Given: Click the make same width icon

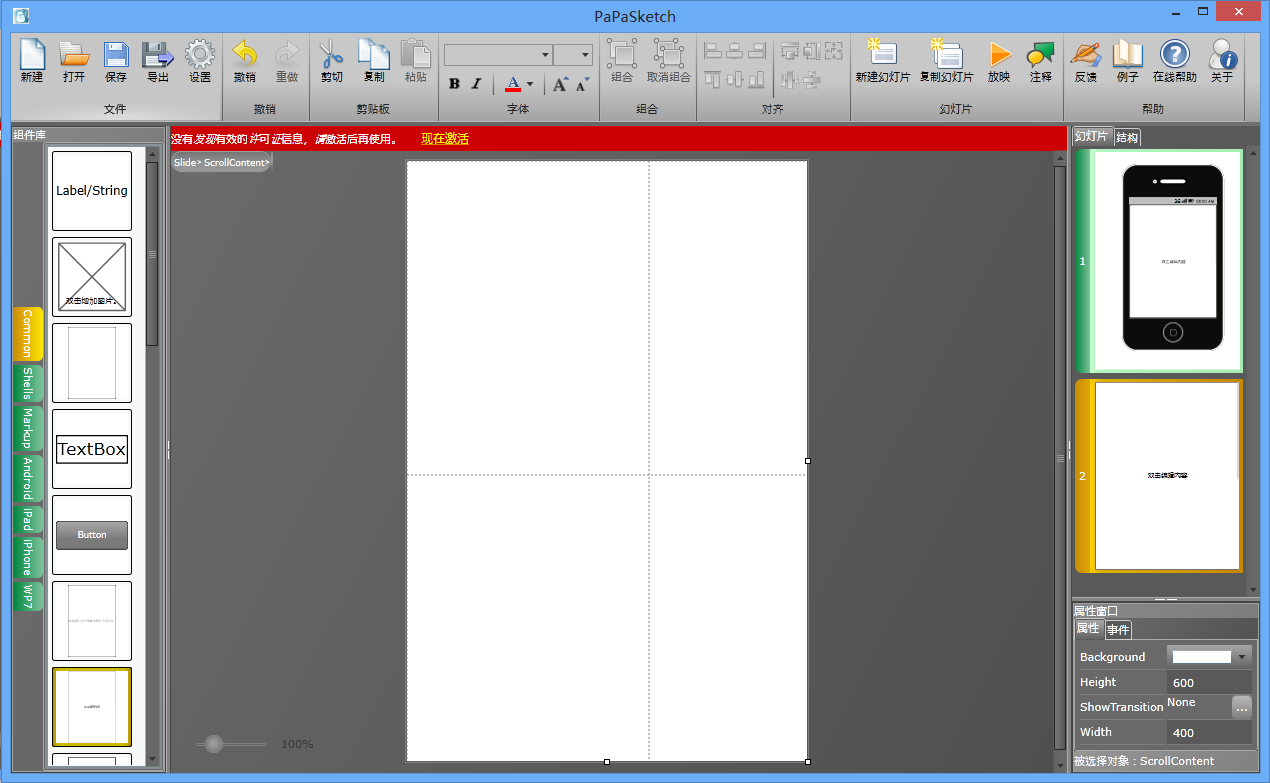Looking at the screenshot, I should pos(790,50).
